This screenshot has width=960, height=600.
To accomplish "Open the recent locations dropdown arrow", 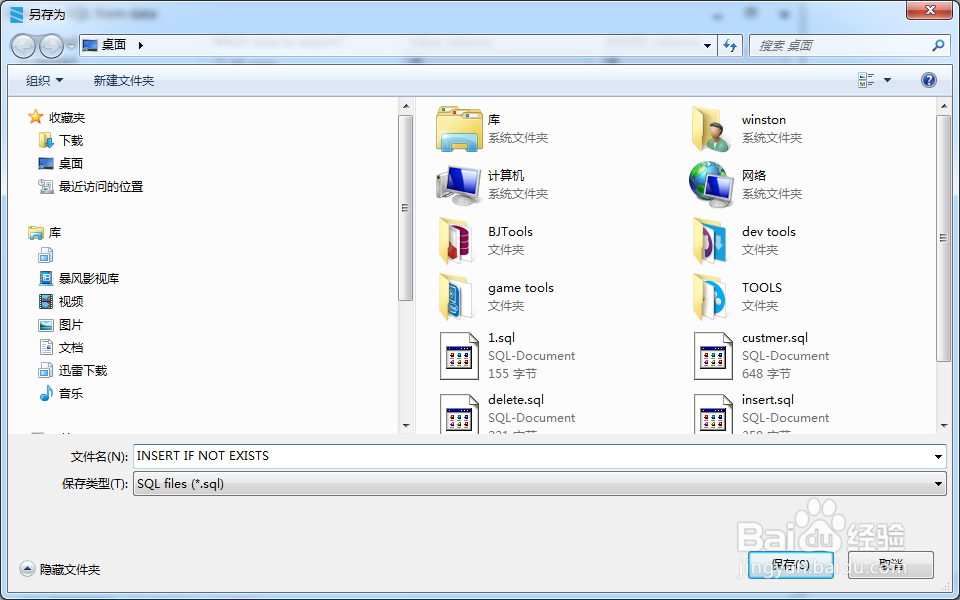I will (71, 47).
